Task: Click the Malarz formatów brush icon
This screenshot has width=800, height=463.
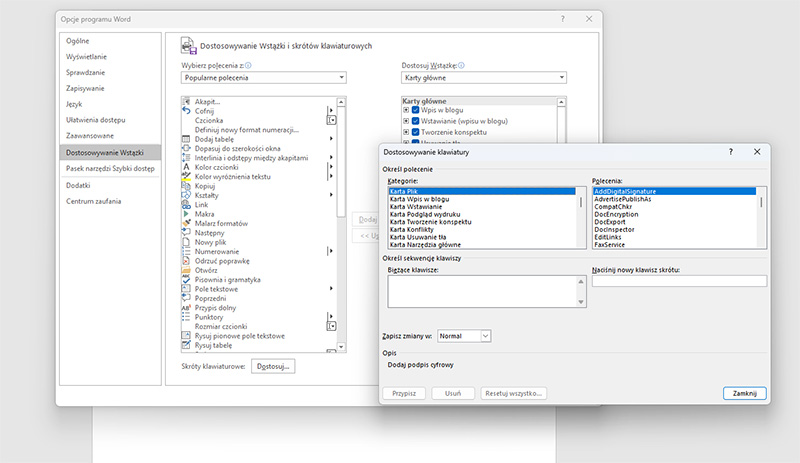Action: [186, 223]
